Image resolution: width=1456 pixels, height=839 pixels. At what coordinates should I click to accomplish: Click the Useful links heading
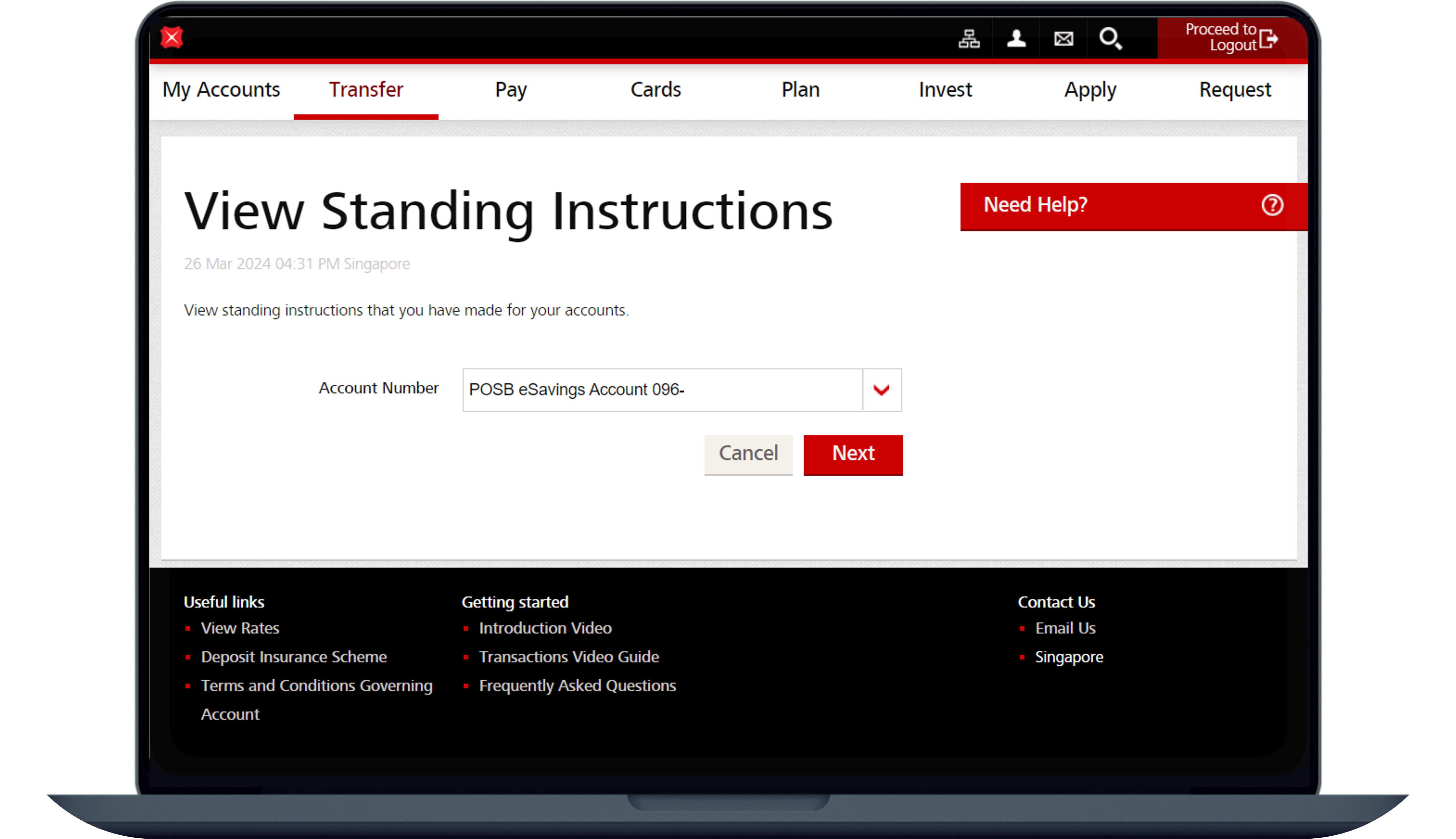[223, 602]
